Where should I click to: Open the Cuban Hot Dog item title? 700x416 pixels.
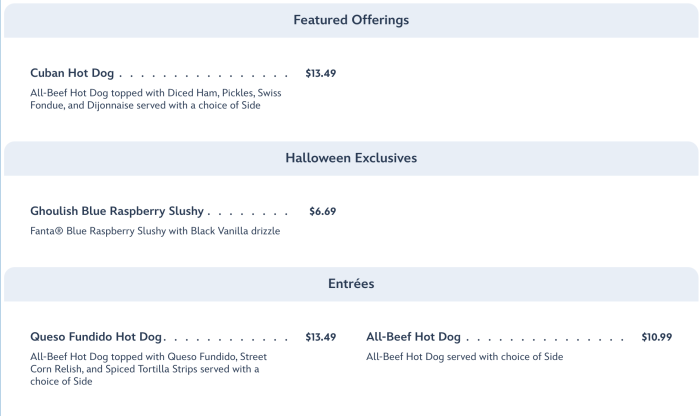tap(74, 73)
